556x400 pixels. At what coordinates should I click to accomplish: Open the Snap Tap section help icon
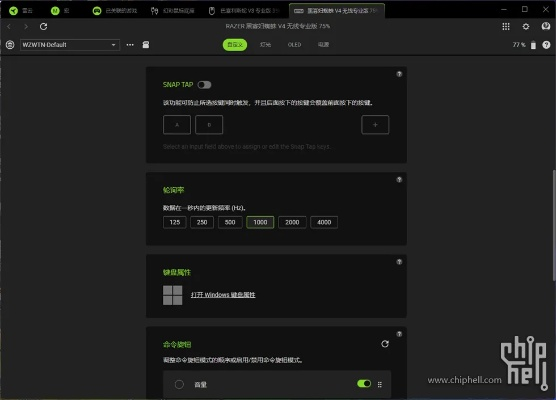coord(399,74)
